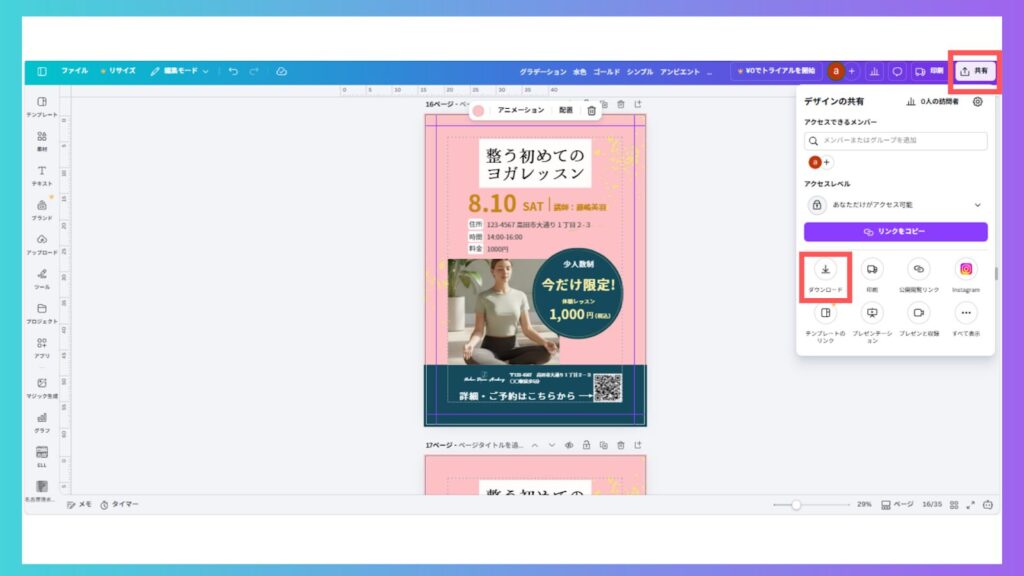Image resolution: width=1024 pixels, height=576 pixels.
Task: Open the Elements (素材) sidebar panel
Action: pyautogui.click(x=42, y=137)
